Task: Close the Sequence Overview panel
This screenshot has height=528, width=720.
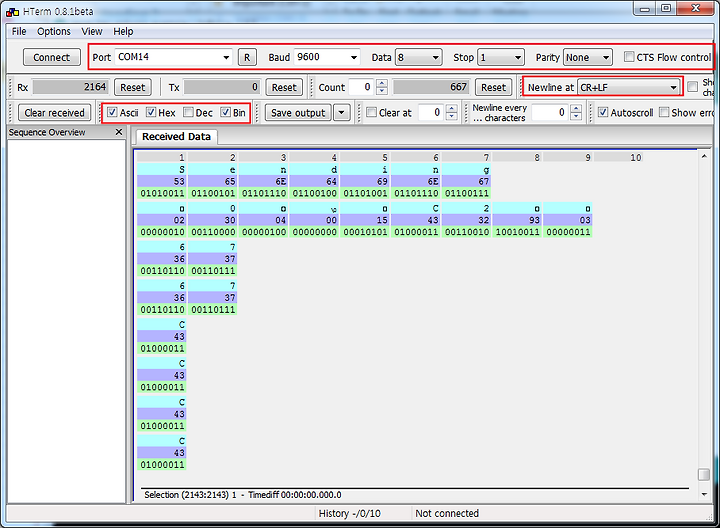Action: pyautogui.click(x=119, y=132)
